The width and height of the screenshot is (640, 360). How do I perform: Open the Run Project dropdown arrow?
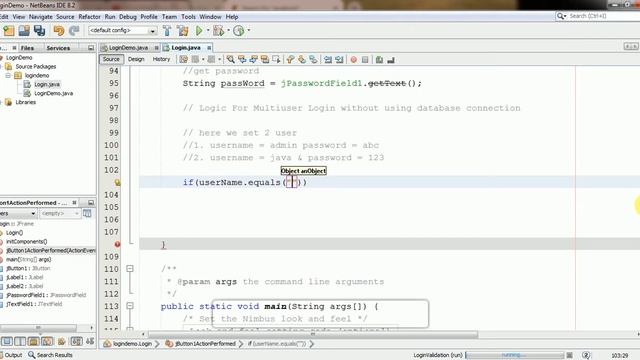208,31
